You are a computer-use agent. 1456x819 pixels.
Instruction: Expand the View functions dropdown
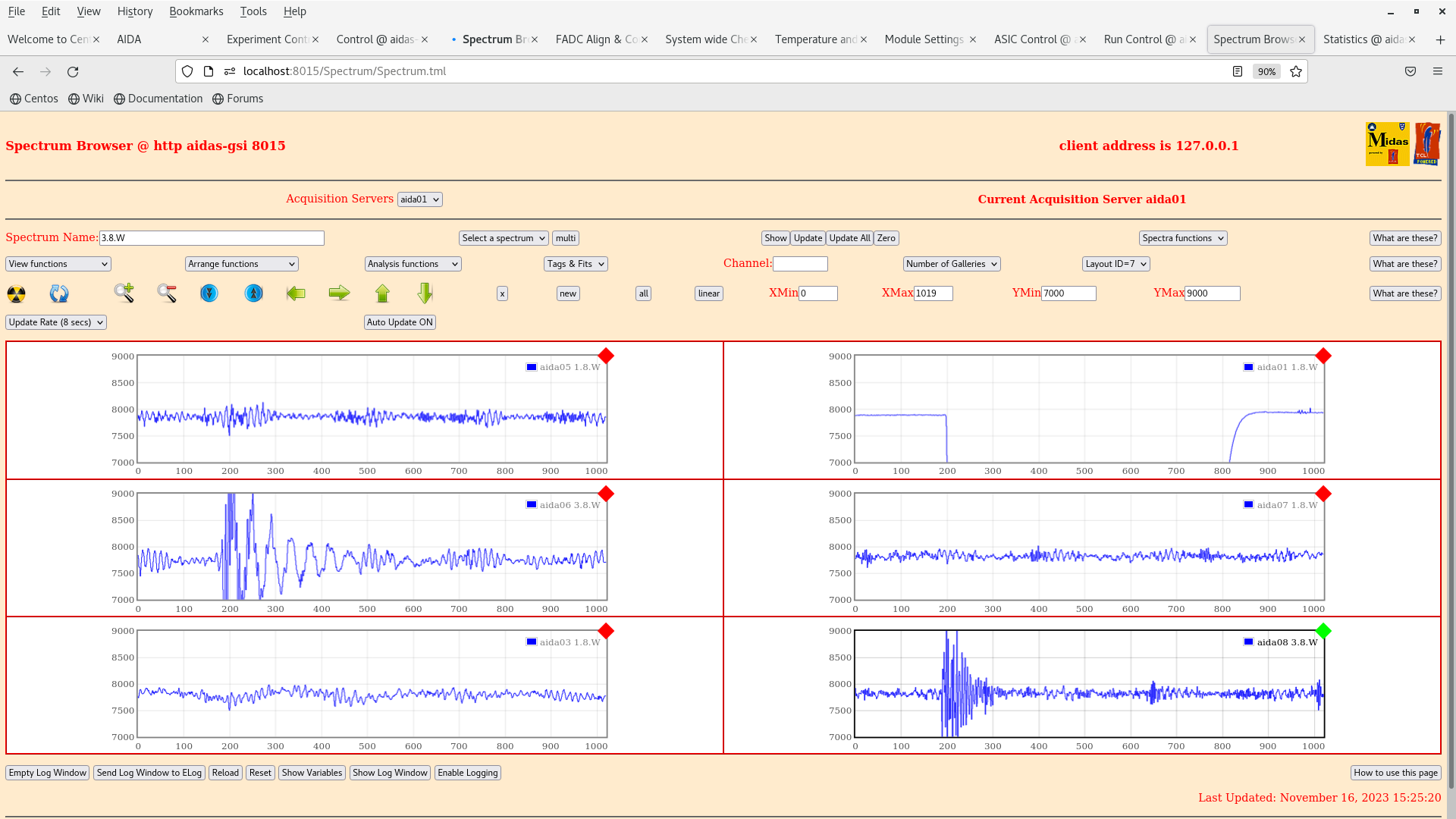click(x=58, y=264)
